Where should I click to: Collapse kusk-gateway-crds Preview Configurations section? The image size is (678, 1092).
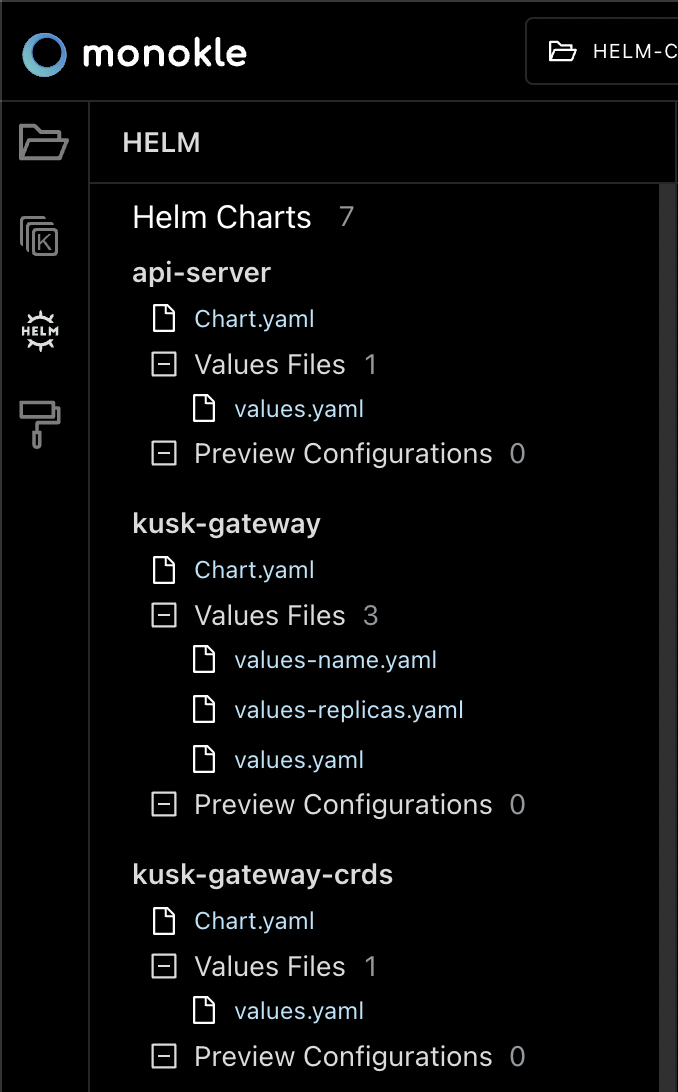[x=164, y=1056]
